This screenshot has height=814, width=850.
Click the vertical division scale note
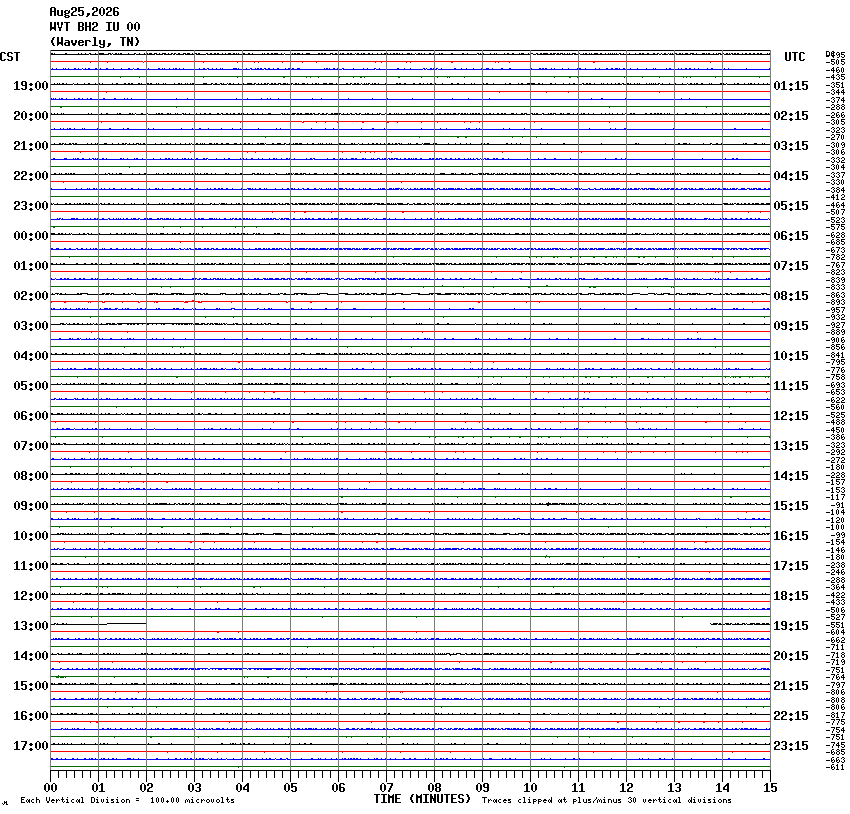(127, 800)
